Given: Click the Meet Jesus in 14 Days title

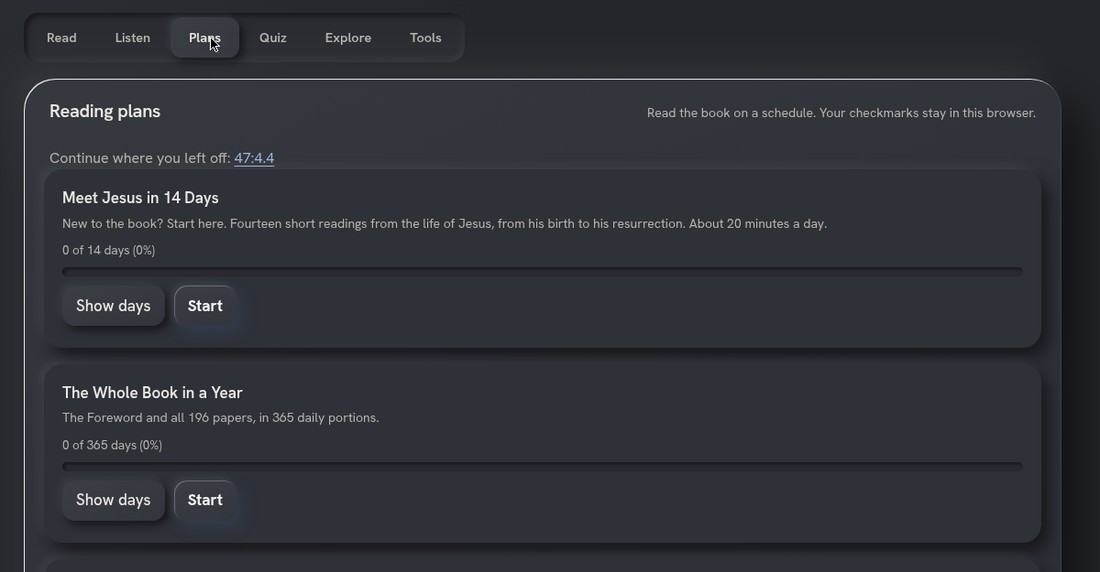Looking at the screenshot, I should [x=140, y=198].
